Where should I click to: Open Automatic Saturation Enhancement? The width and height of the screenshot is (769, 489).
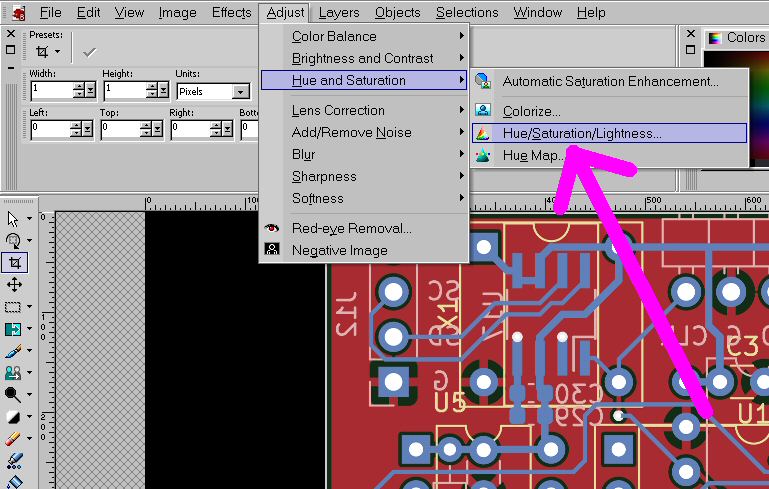pyautogui.click(x=610, y=81)
